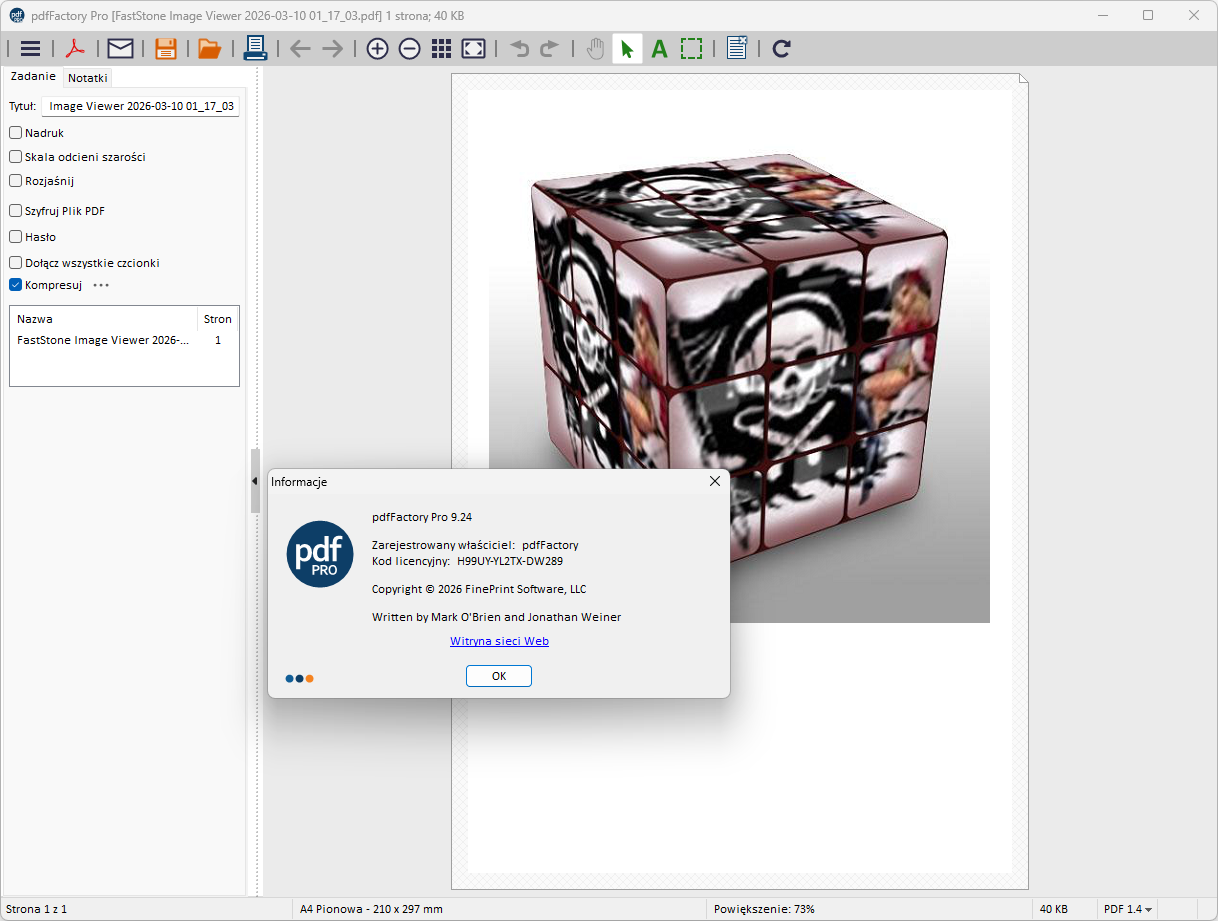
Task: Switch to the Zadanie tab
Action: click(33, 76)
